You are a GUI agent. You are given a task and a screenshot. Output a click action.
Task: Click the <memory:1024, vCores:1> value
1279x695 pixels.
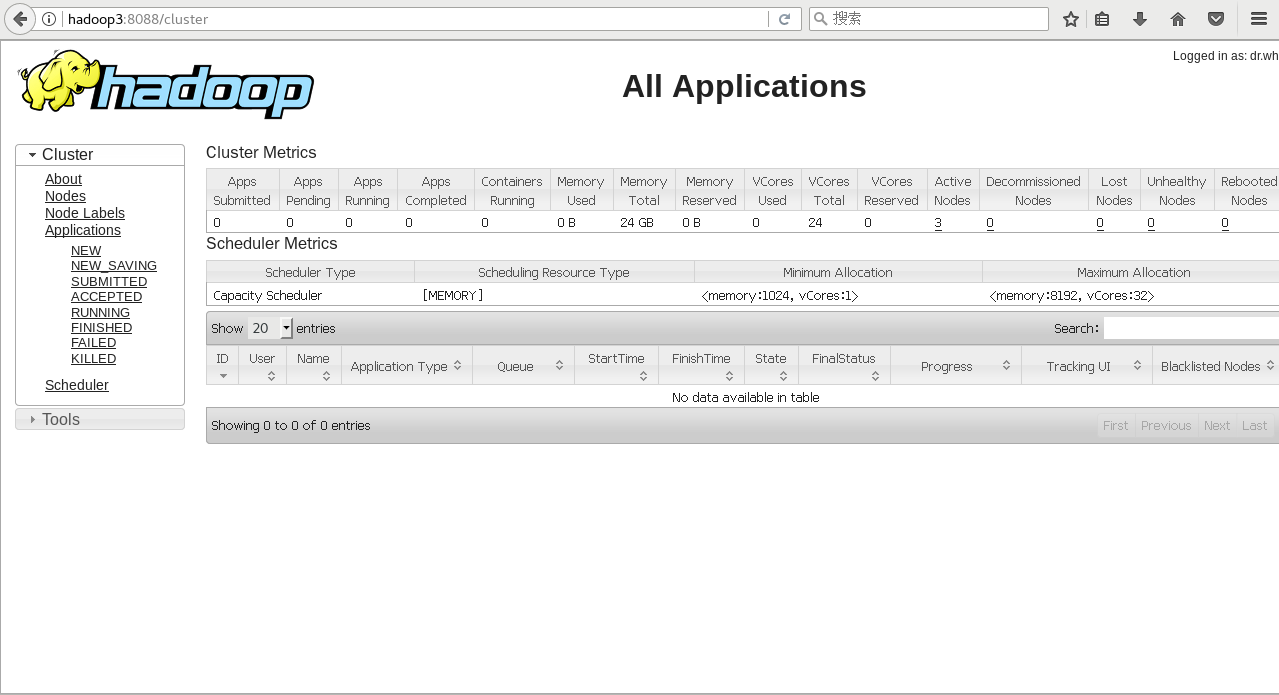pyautogui.click(x=780, y=296)
